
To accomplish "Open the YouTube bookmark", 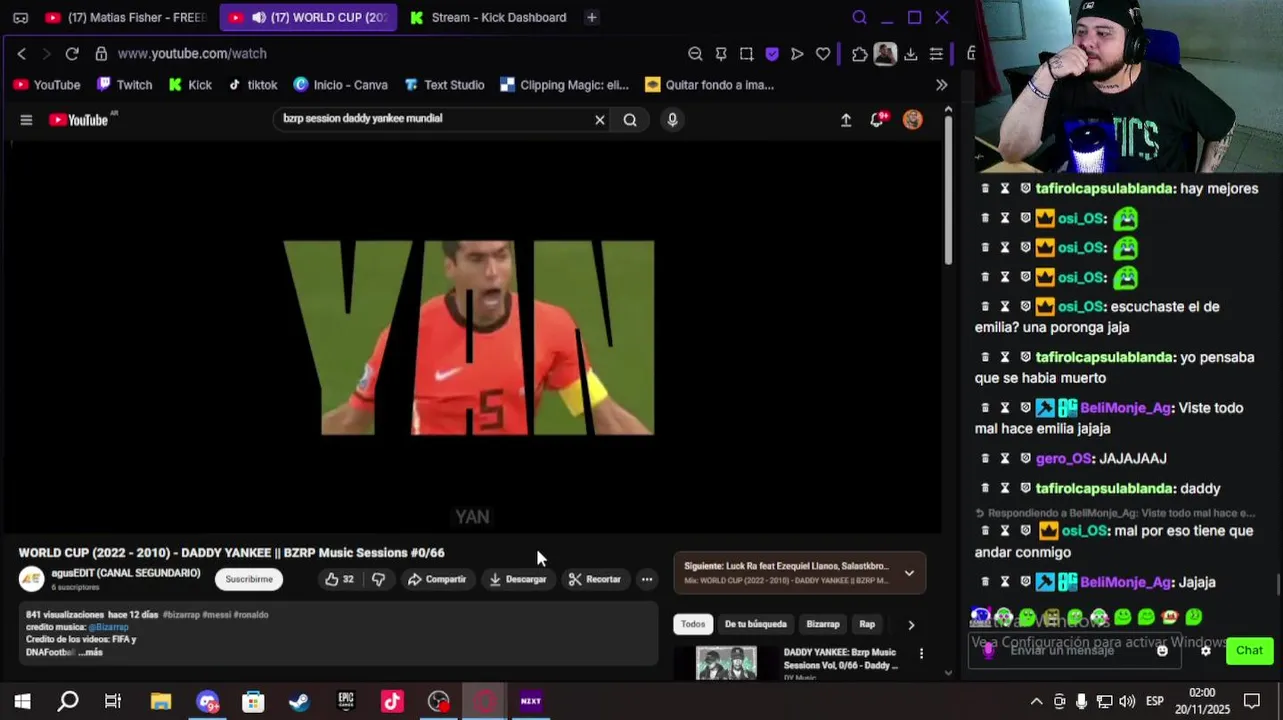I will 47,85.
